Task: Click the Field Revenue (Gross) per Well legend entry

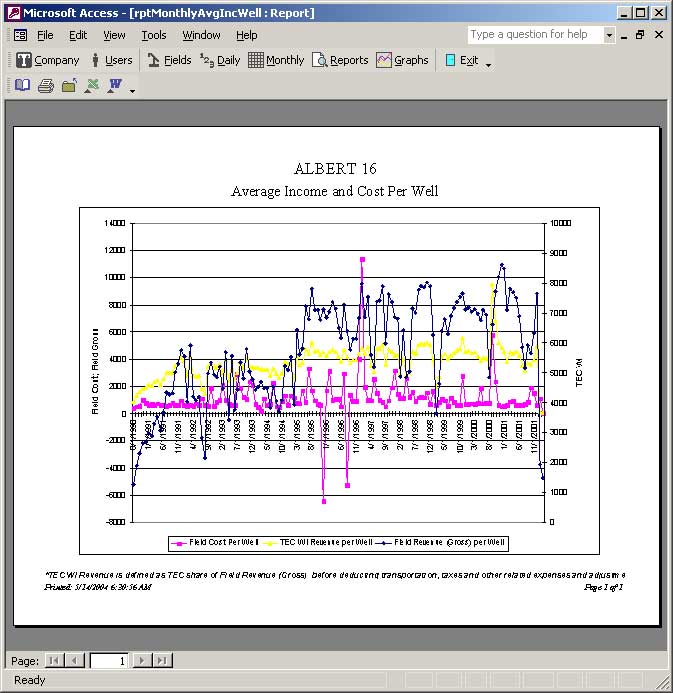Action: pyautogui.click(x=440, y=542)
